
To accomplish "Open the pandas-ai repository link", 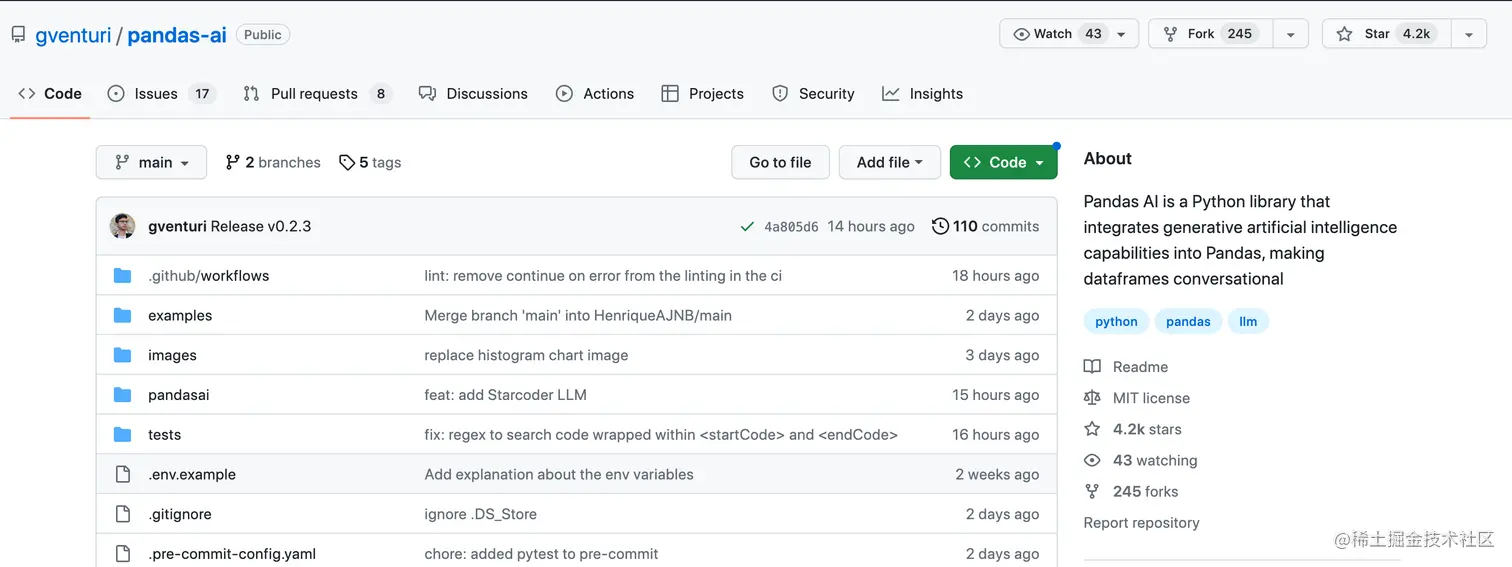I will (177, 35).
